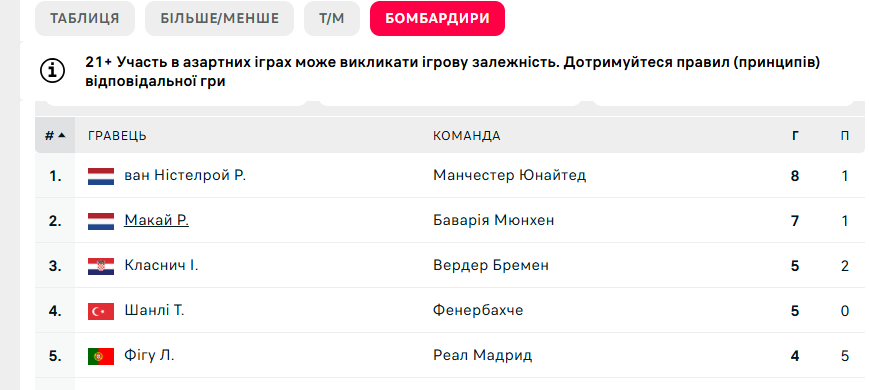Open player link Макай Р.
Screen dimensions: 869x390
(156, 220)
